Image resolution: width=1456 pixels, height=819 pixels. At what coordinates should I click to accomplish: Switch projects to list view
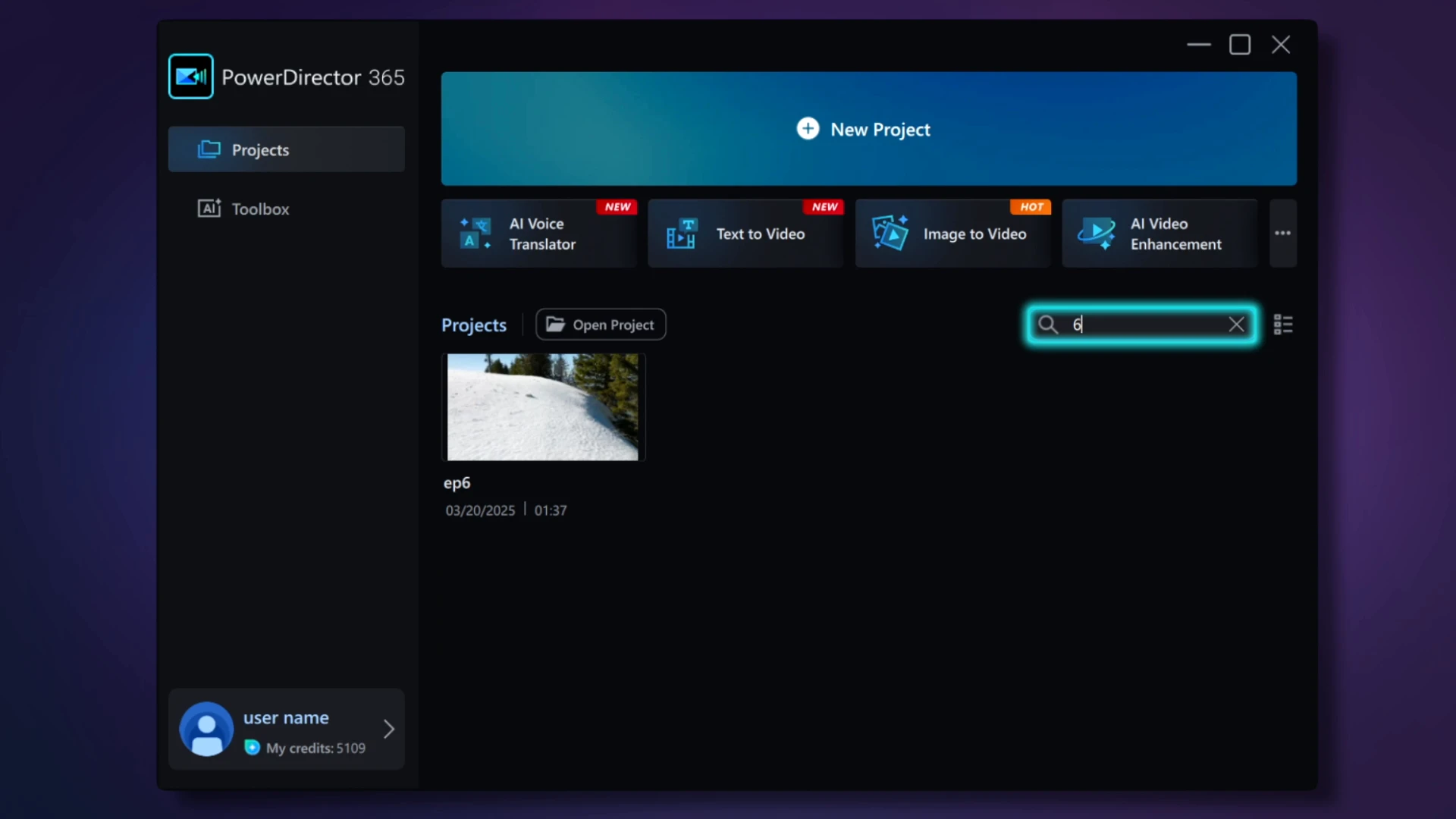(1283, 325)
